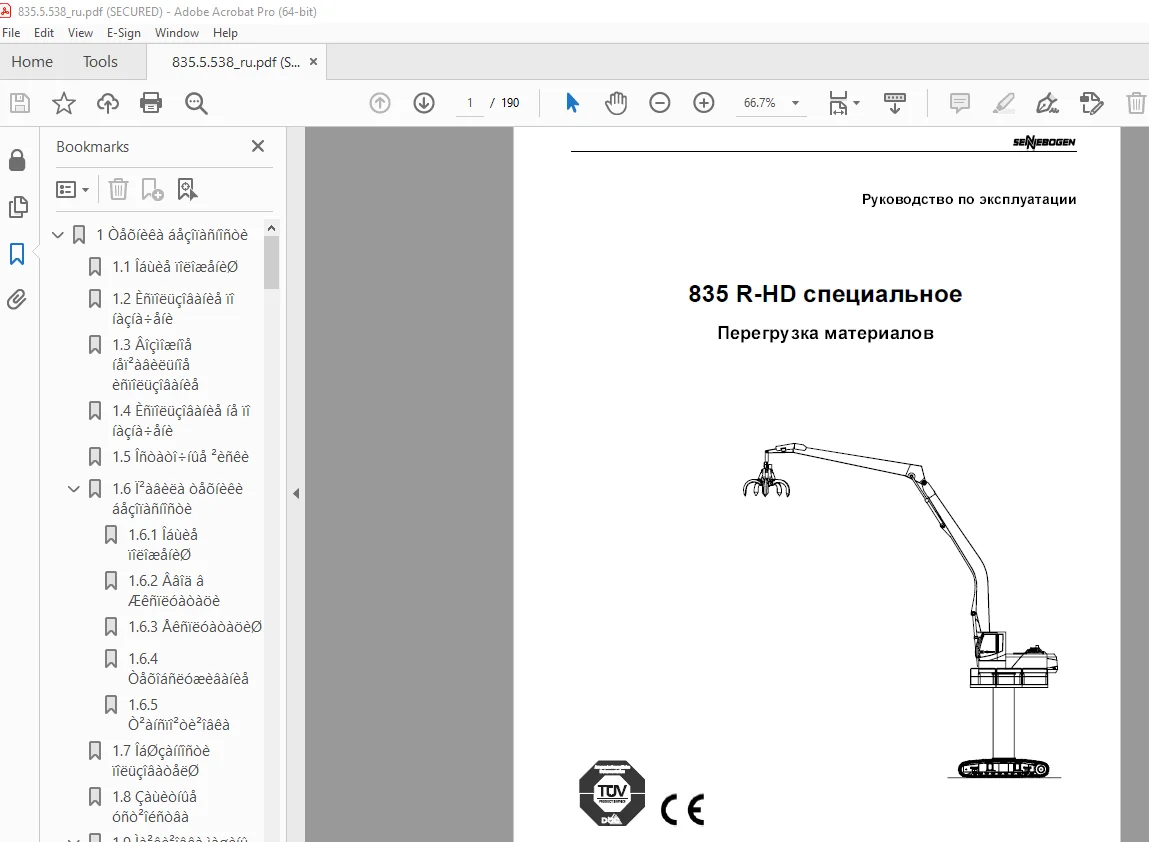Select bookmark 1.6.1
Viewport: 1149px width, 842px height.
[x=163, y=544]
